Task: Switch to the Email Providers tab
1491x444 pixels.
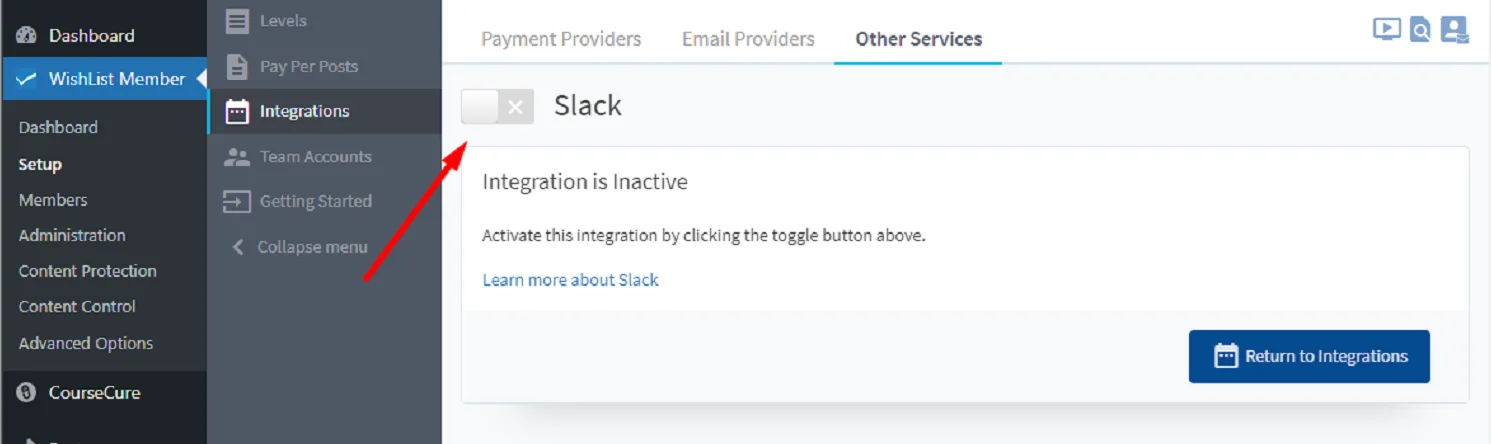Action: point(748,39)
